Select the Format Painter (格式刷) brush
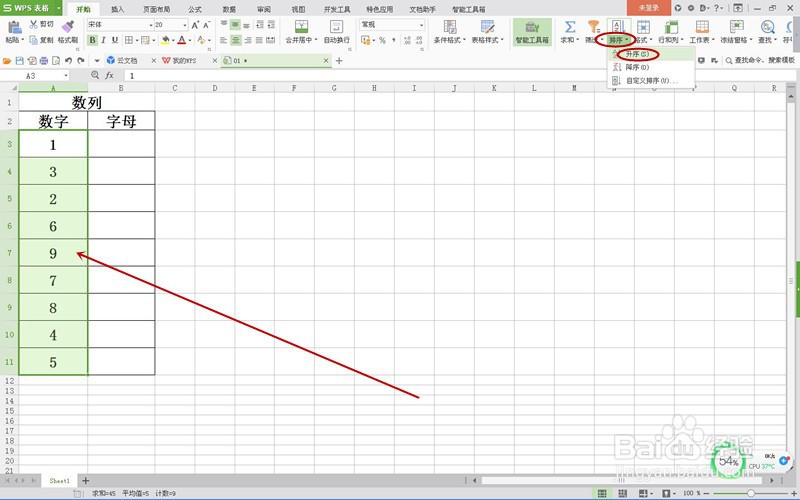Screen dimensions: 800x500 tap(67, 27)
